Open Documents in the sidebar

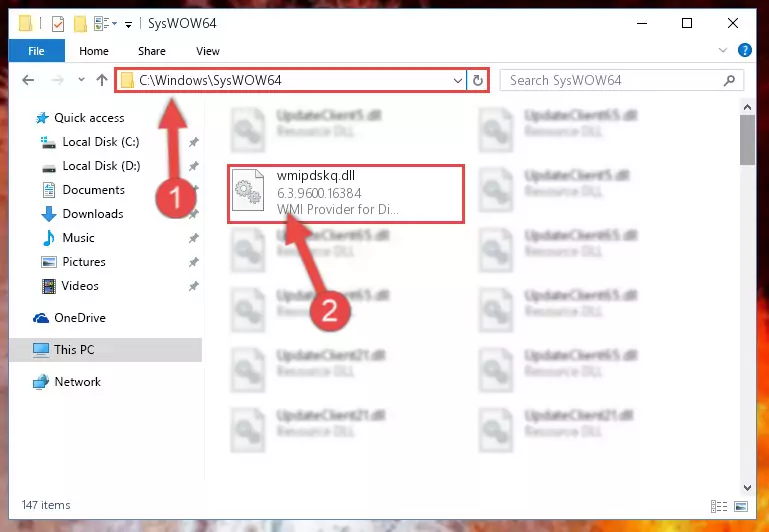pos(93,190)
